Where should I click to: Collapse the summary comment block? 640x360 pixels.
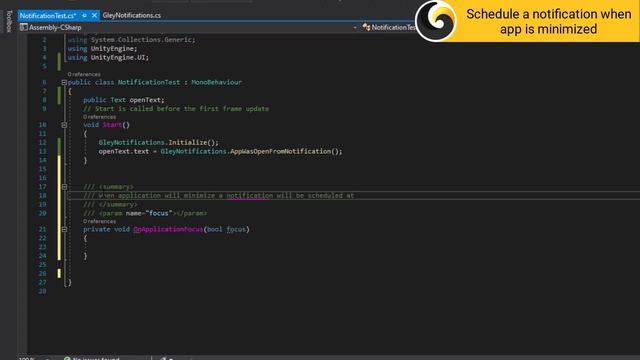tap(64, 187)
